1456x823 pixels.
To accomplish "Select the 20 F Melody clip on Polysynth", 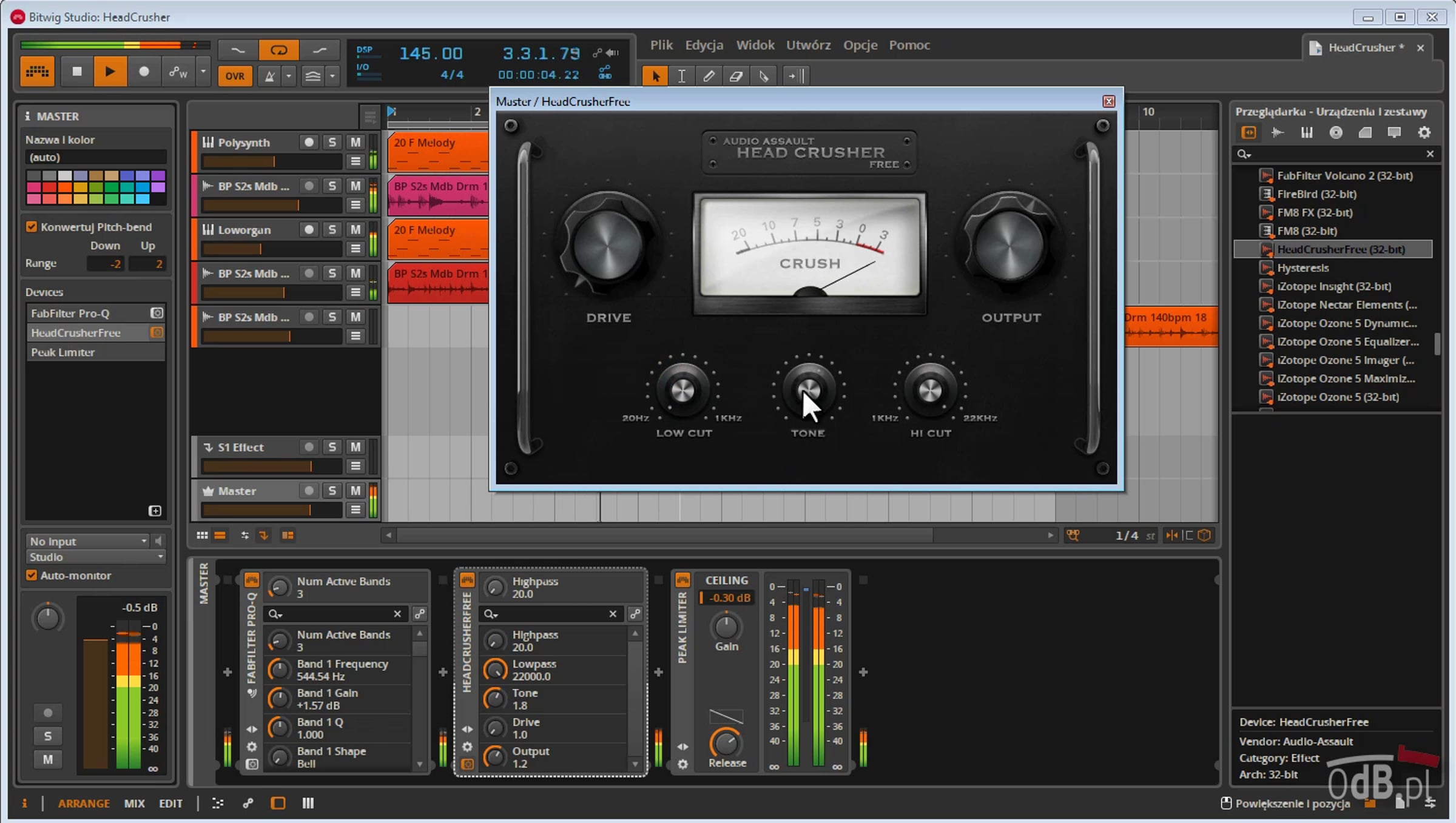I will coord(438,152).
